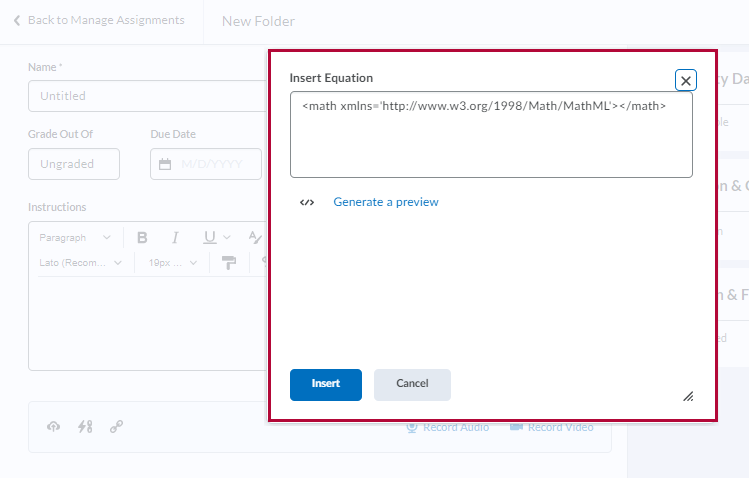Screen dimensions: 749x478
Task: Click the format painter icon
Action: point(230,263)
